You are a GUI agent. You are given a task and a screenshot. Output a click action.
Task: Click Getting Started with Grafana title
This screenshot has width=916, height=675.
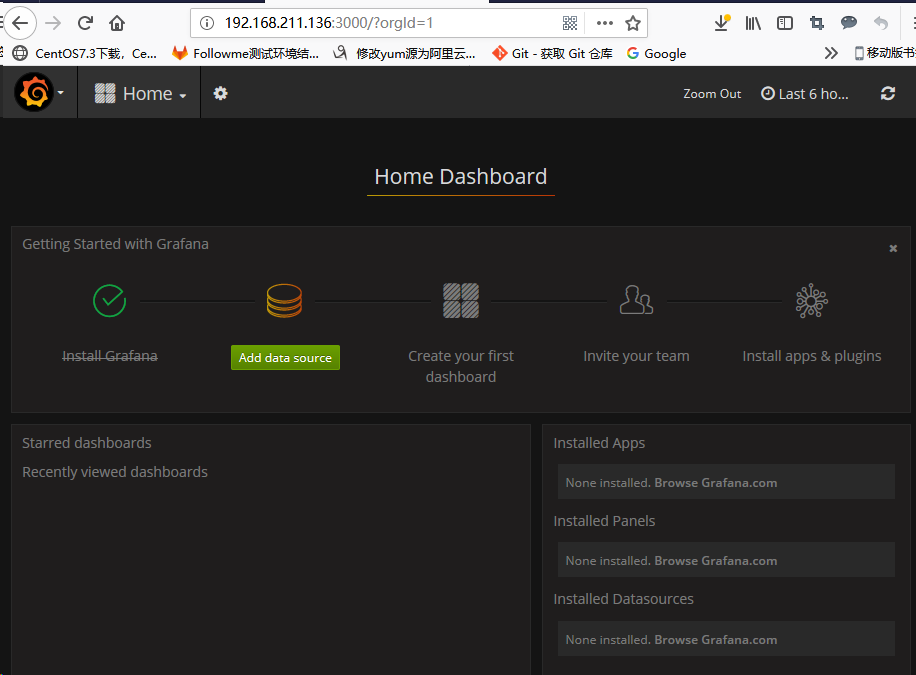[115, 244]
